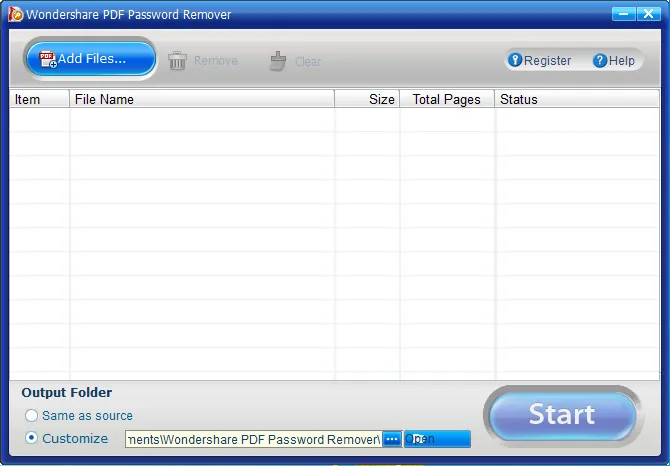Select the Same as source option

click(31, 415)
